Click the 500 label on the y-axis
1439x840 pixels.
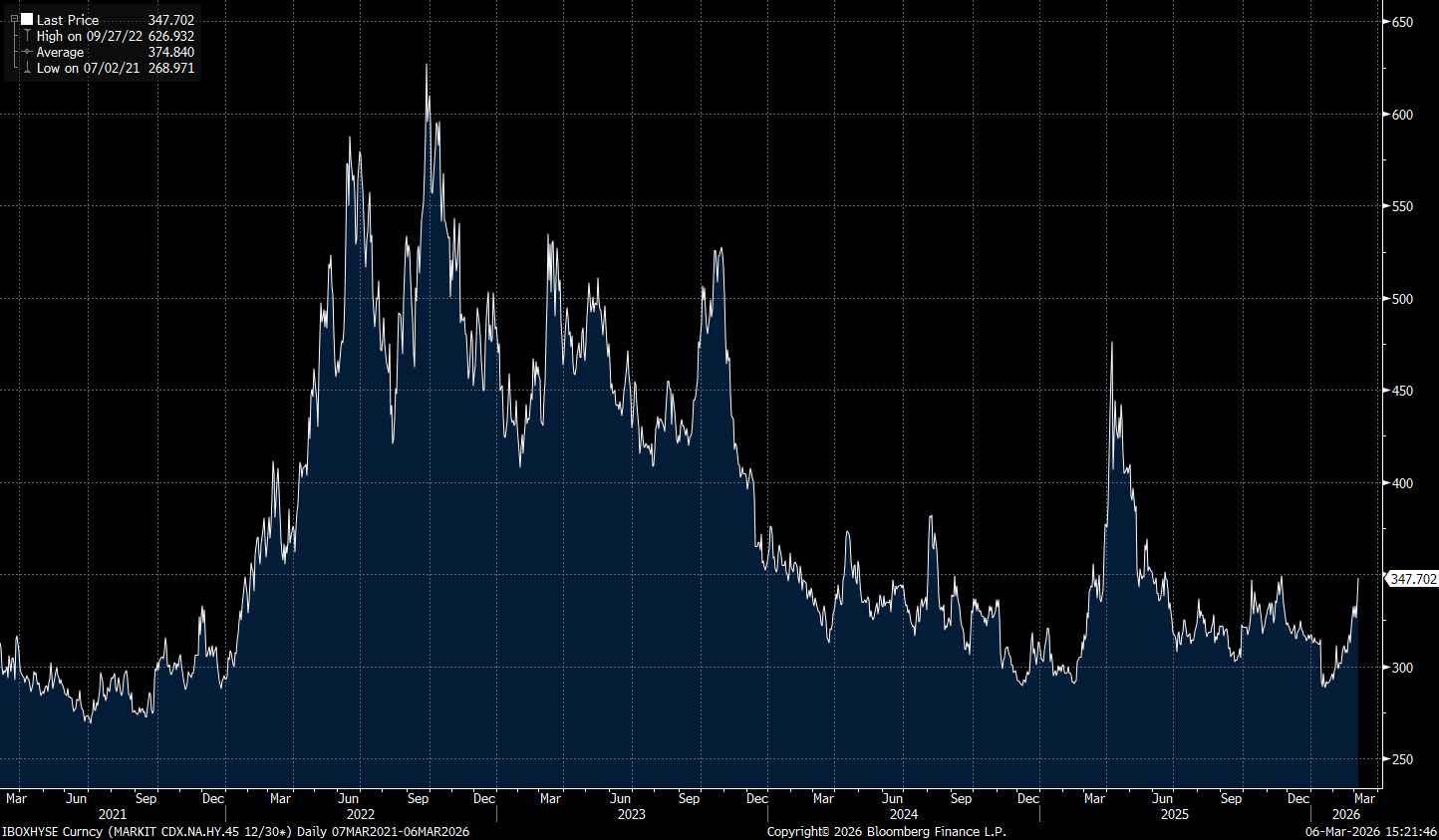click(x=1402, y=299)
